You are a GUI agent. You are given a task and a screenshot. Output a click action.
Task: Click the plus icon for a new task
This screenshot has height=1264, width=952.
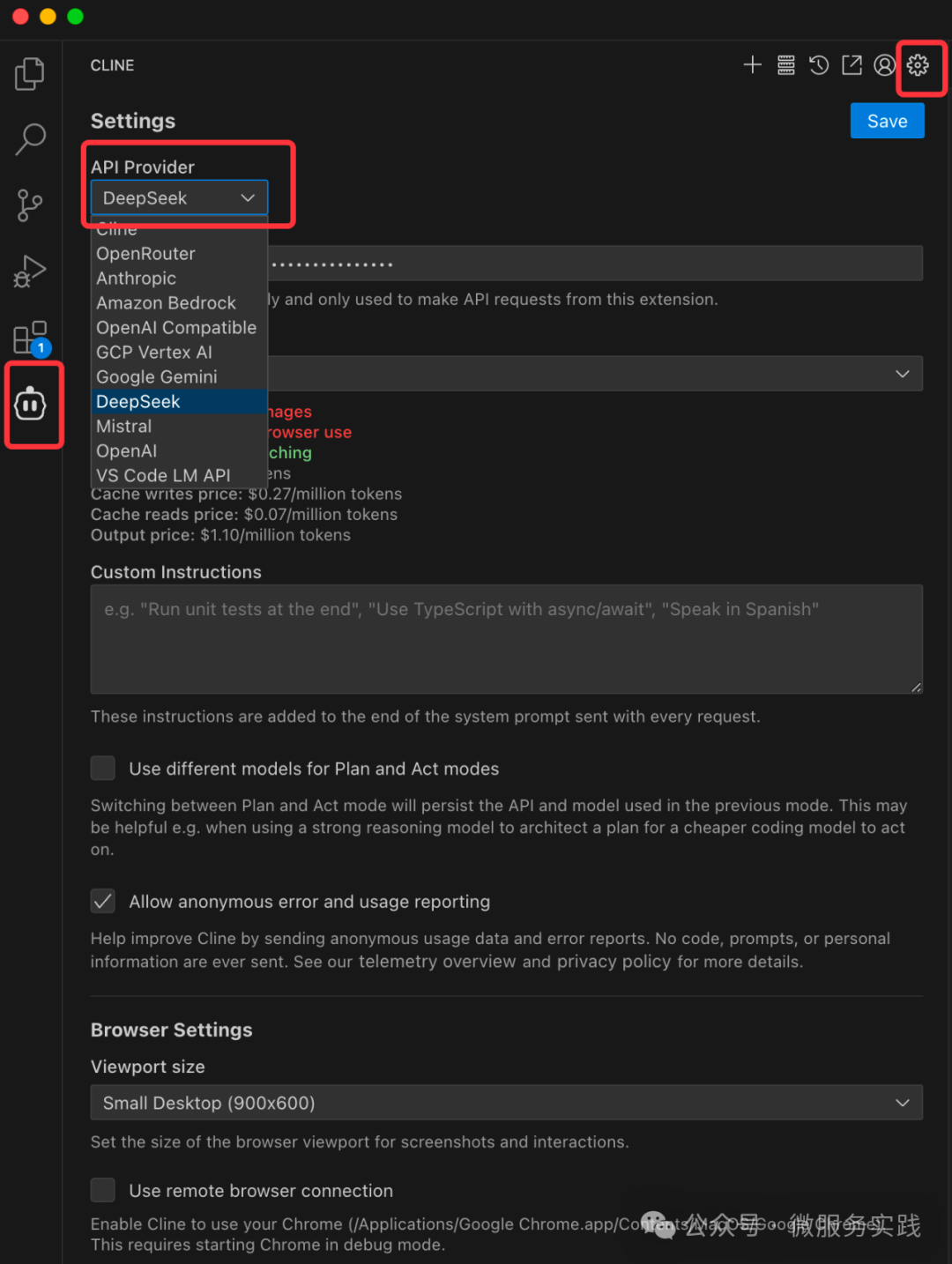pos(752,64)
